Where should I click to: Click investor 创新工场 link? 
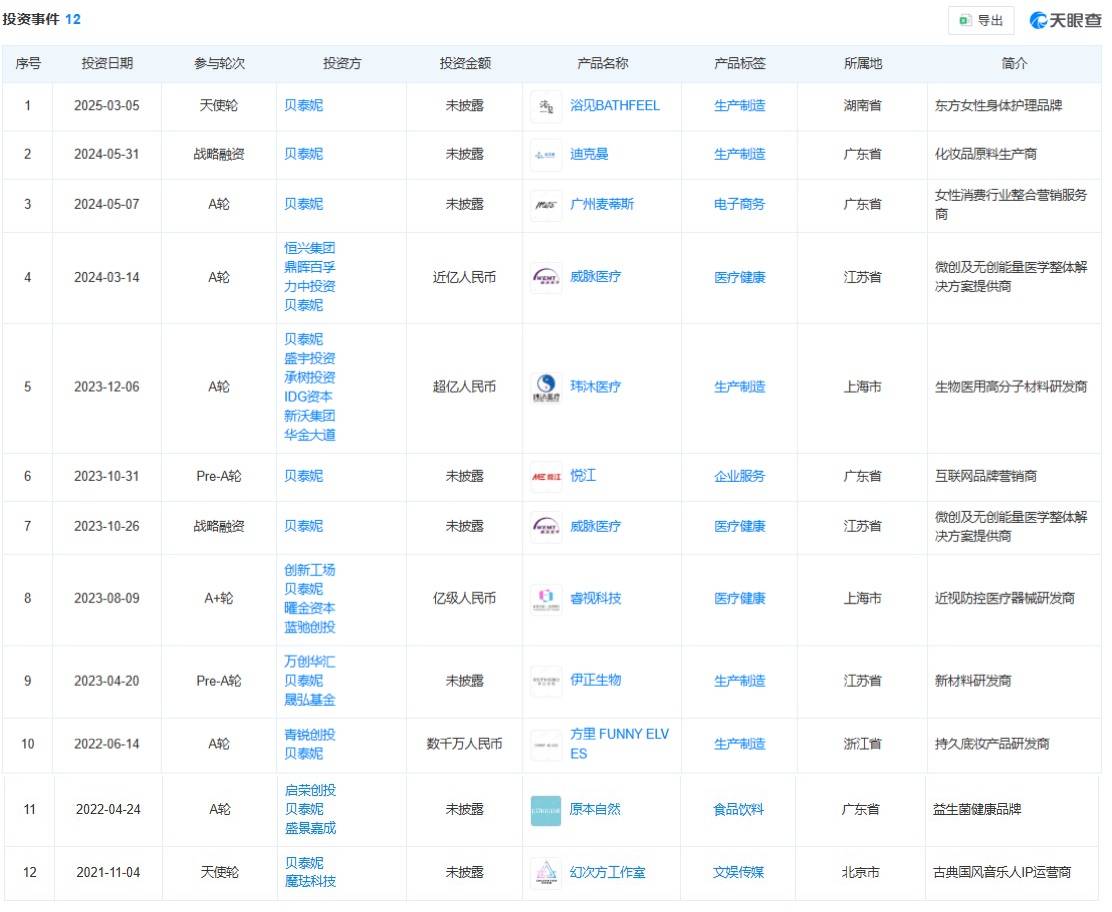click(309, 570)
